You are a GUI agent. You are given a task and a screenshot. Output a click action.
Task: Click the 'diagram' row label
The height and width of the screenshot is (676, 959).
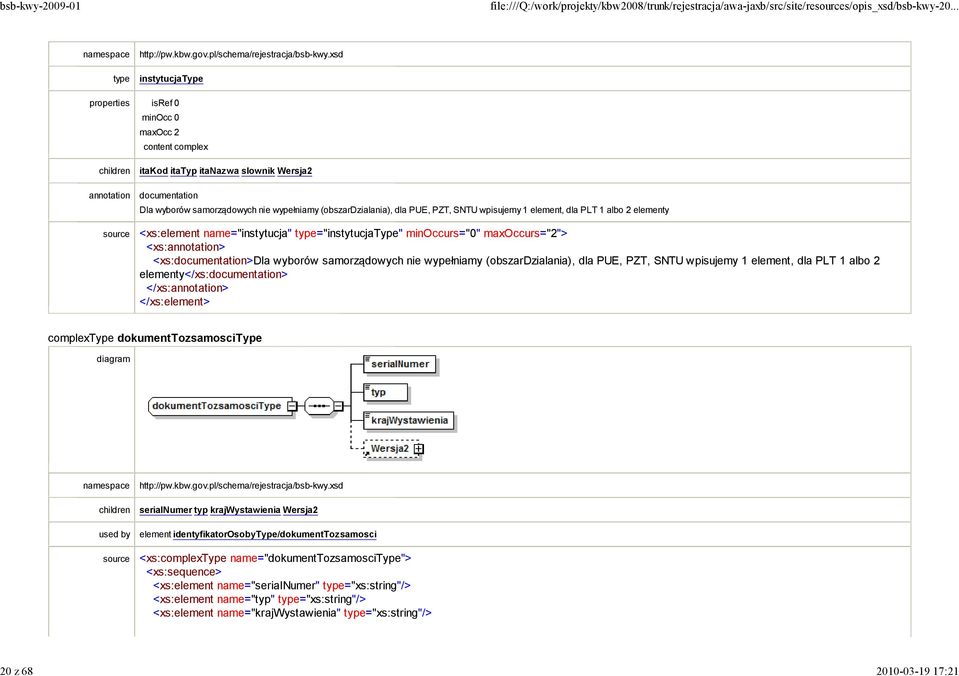113,359
